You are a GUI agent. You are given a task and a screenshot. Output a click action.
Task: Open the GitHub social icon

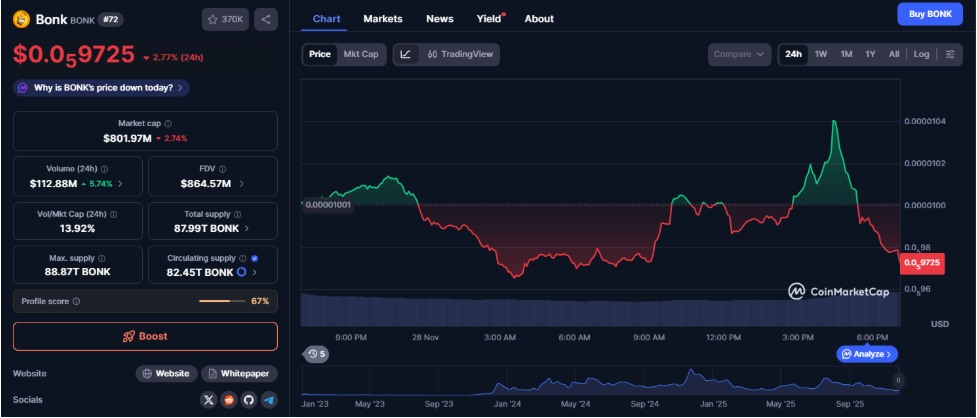tap(248, 400)
